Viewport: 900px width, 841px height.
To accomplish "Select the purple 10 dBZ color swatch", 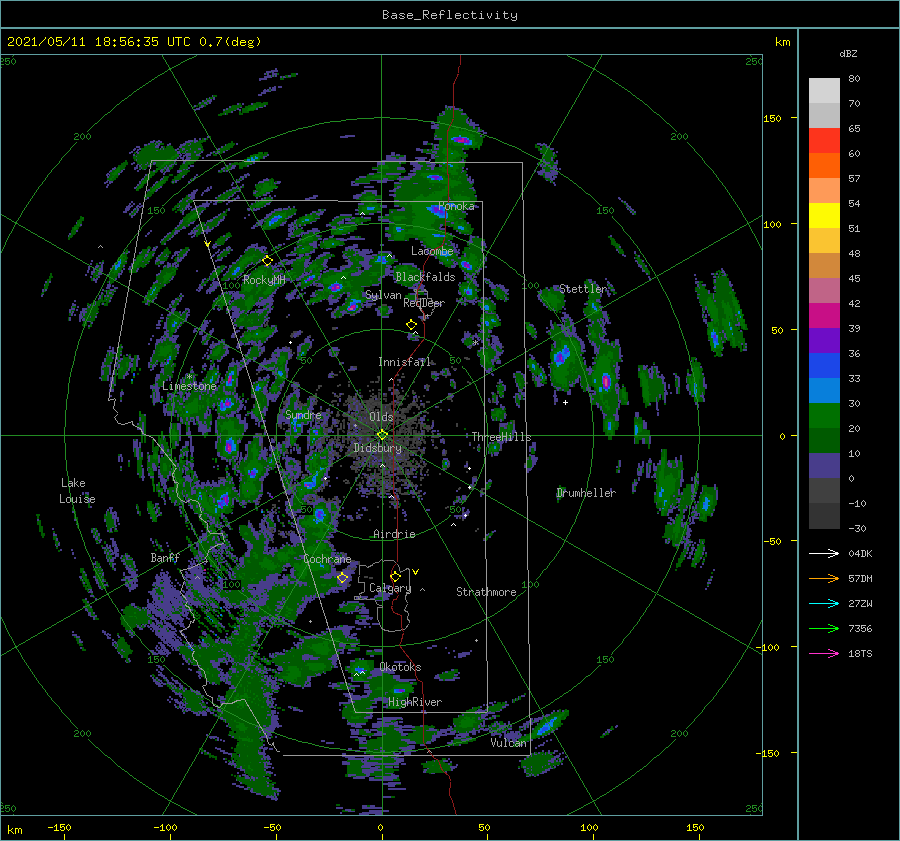I will point(824,465).
